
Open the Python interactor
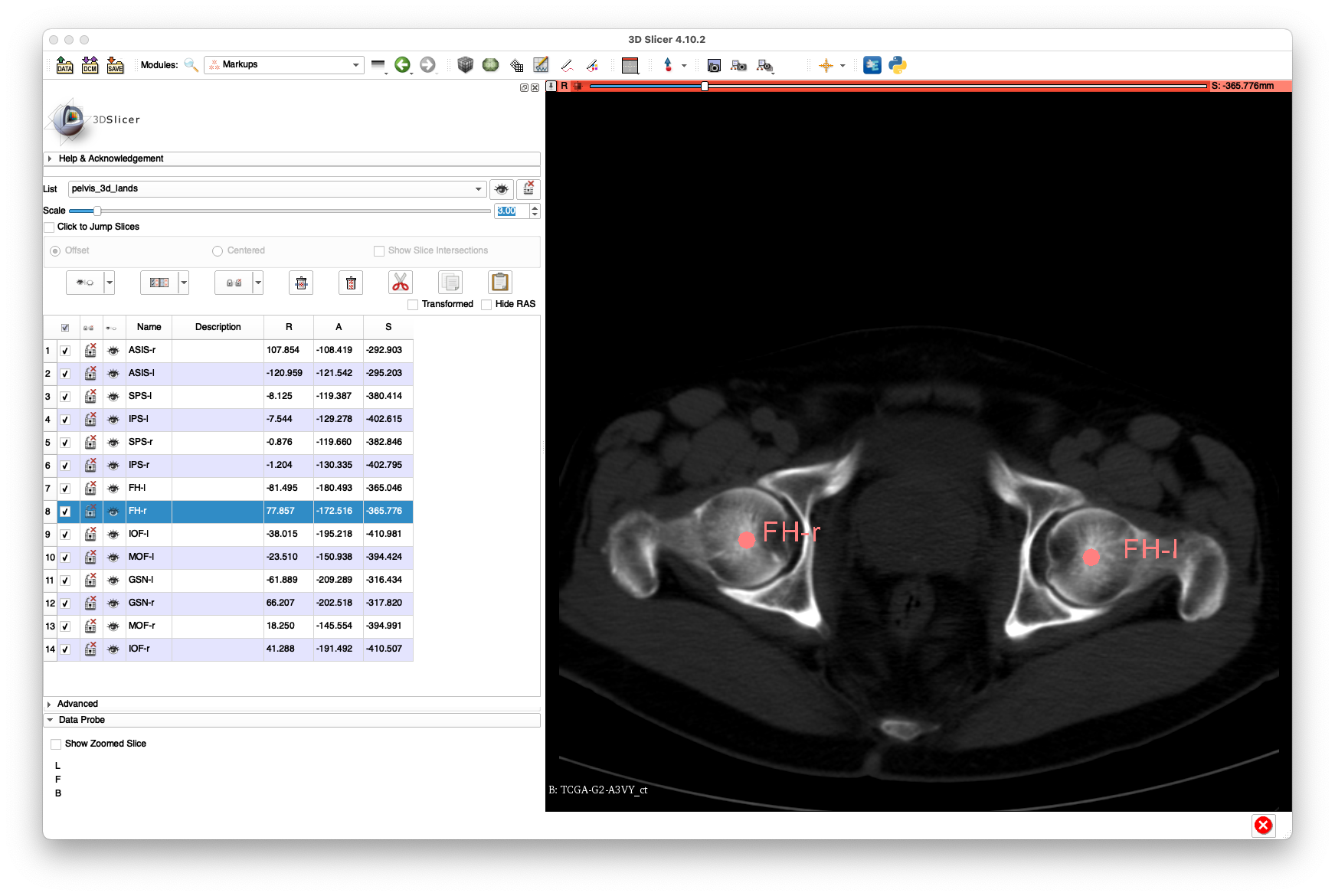[x=898, y=65]
